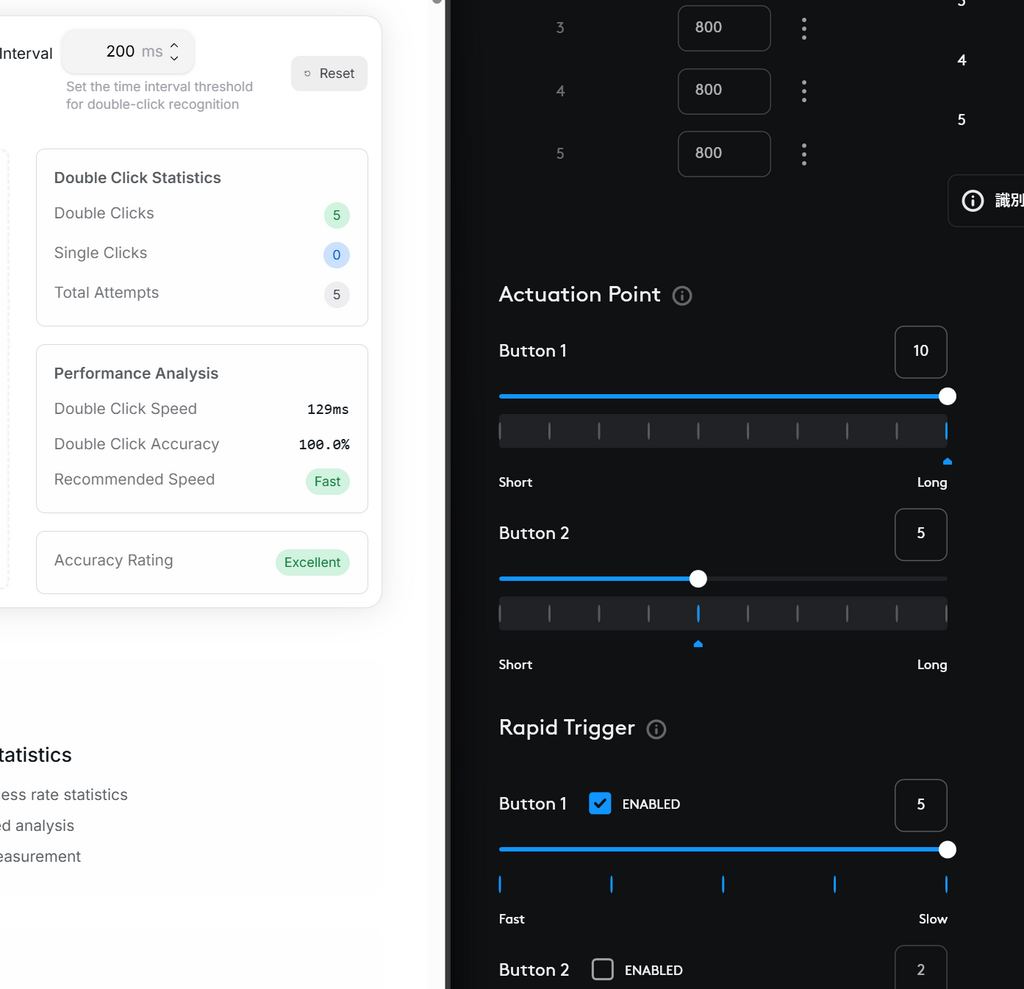Open the options menu for row 4
Viewport: 1024px width, 989px height.
[x=804, y=91]
